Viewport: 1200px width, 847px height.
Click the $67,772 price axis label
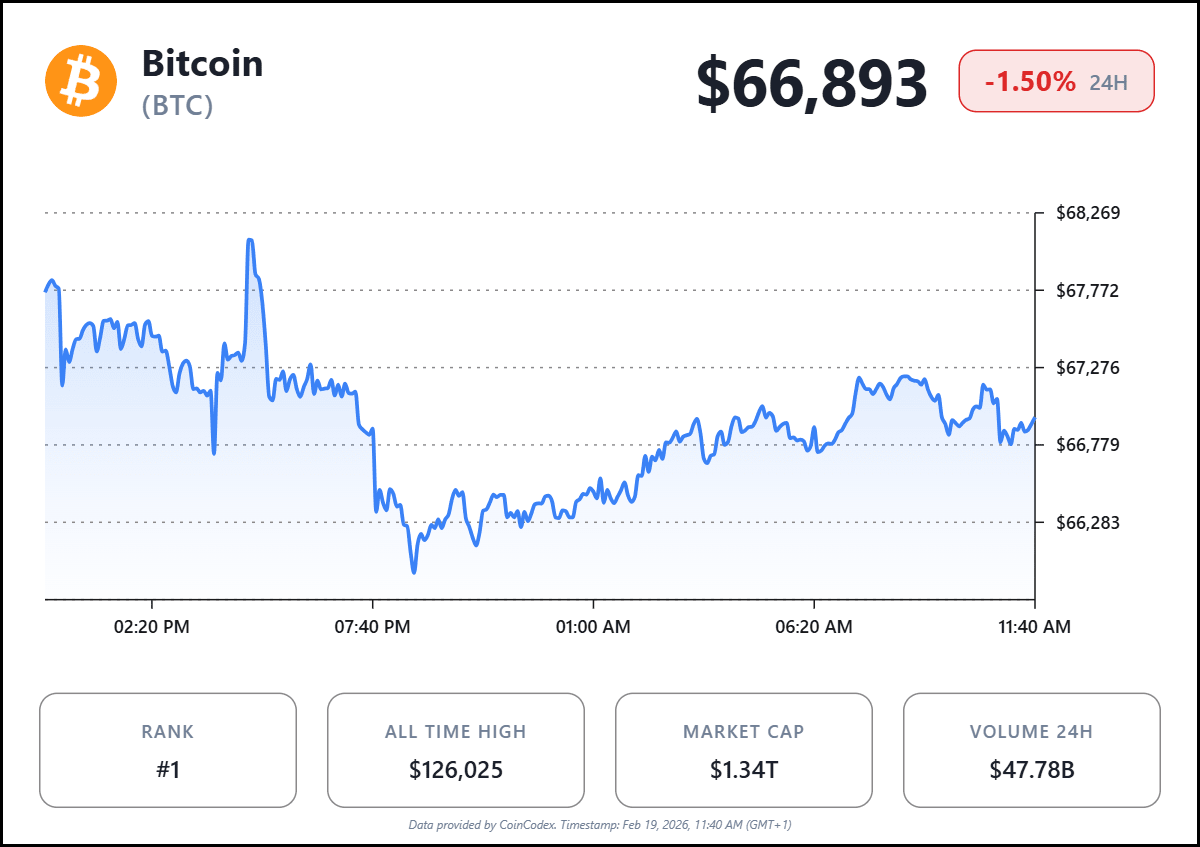point(1088,291)
